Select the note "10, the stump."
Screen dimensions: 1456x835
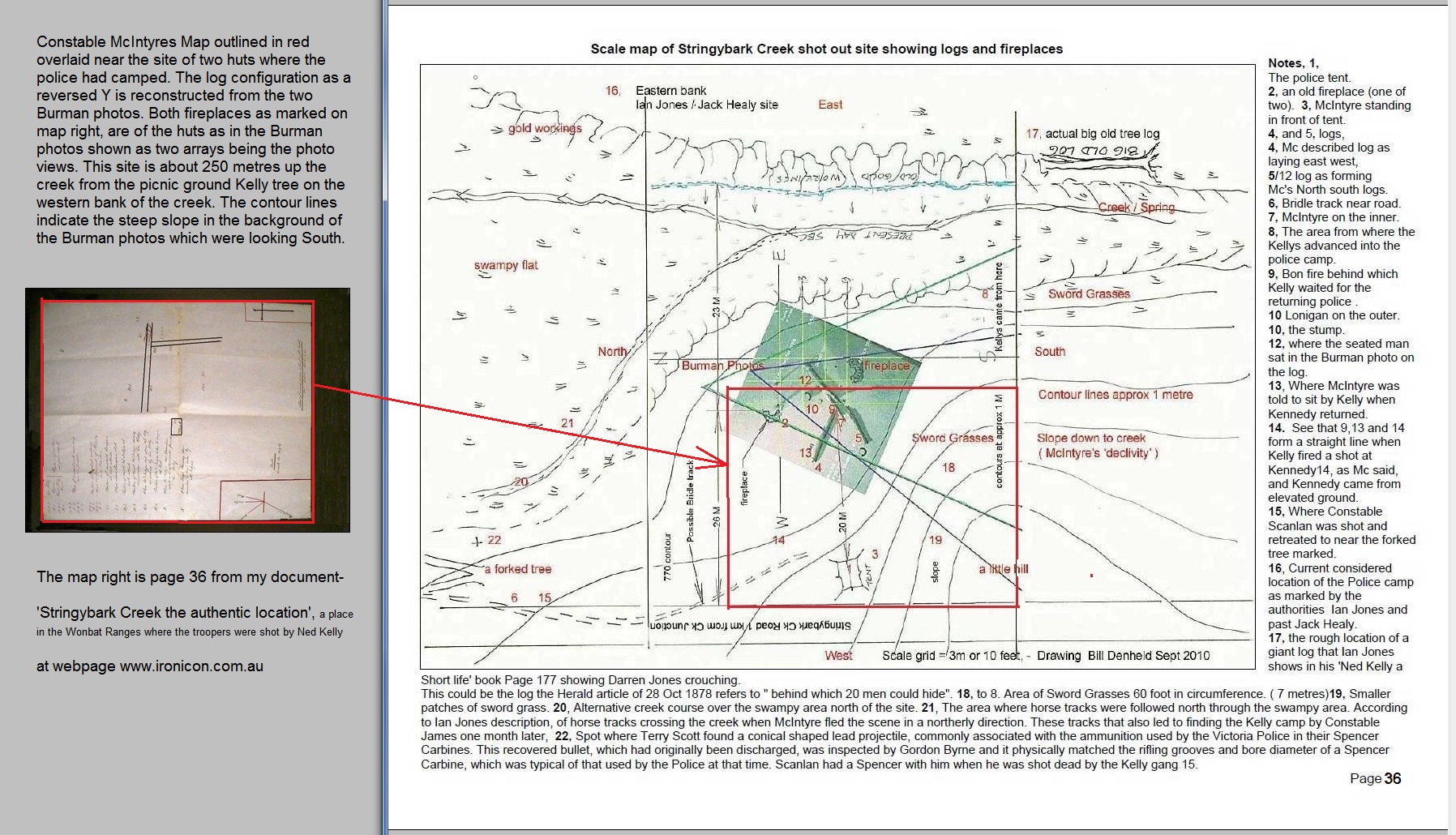[1306, 330]
